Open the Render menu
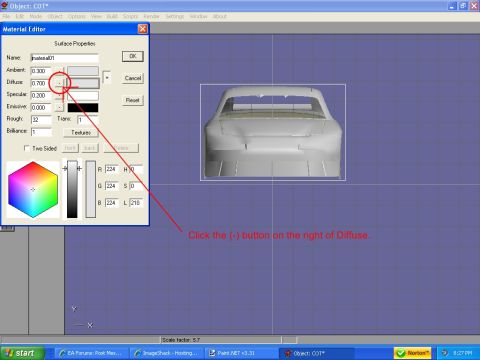The image size is (480, 360). point(152,16)
